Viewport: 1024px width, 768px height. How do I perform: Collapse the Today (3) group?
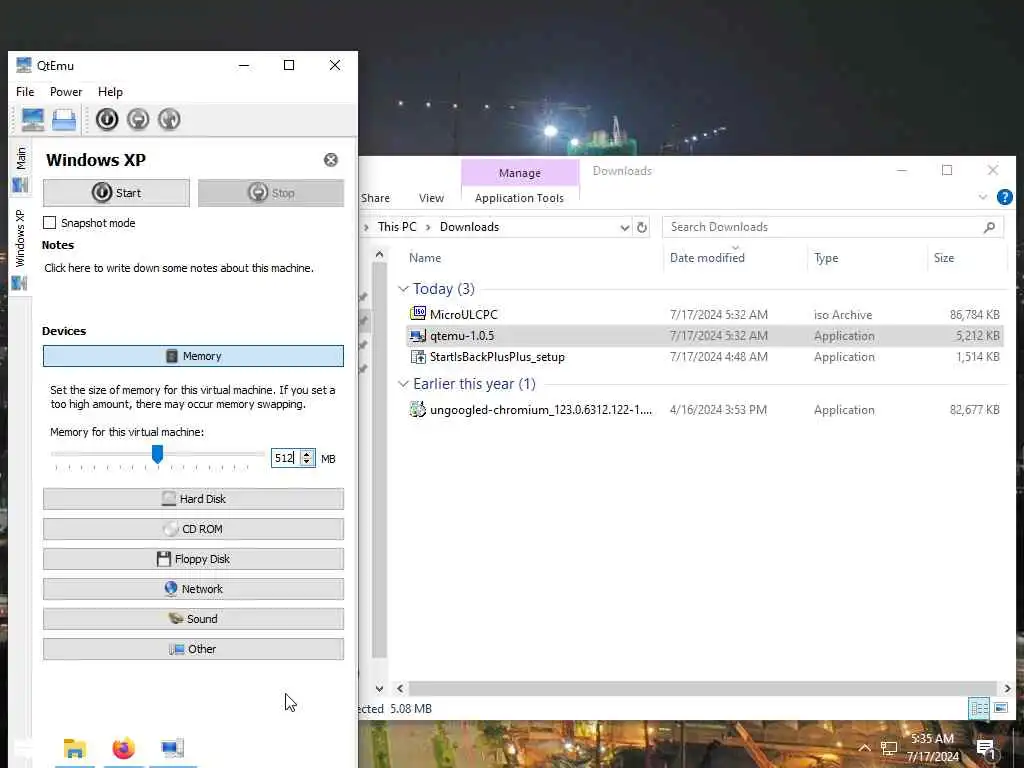[x=404, y=289]
